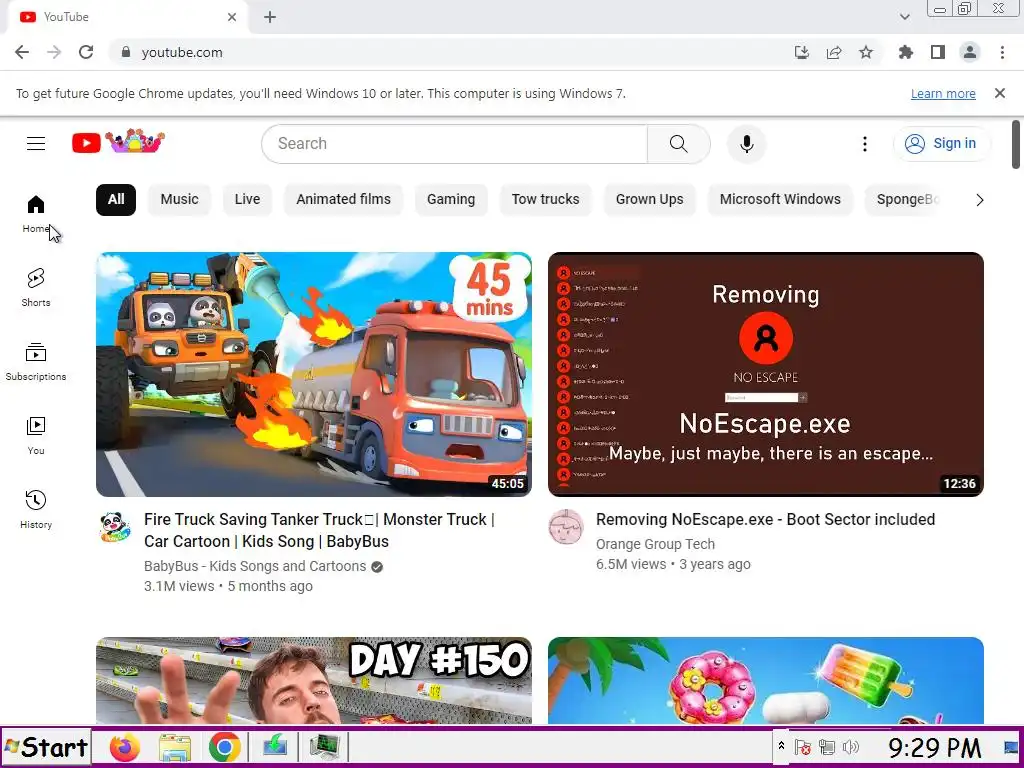1024x768 pixels.
Task: Open Removing NoEscape.exe video title
Action: pos(765,519)
